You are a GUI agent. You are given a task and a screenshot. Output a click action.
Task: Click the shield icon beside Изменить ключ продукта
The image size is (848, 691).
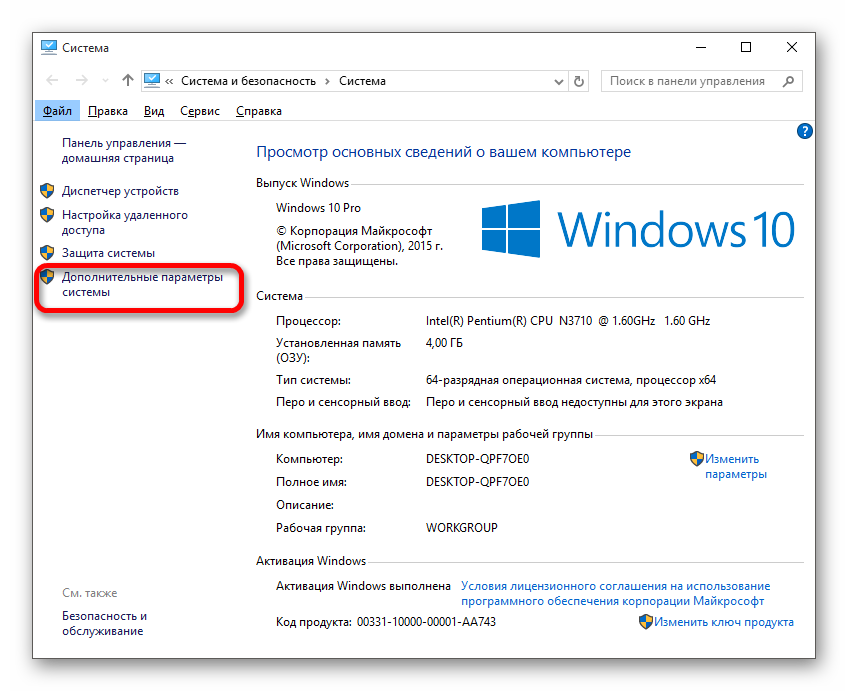646,622
